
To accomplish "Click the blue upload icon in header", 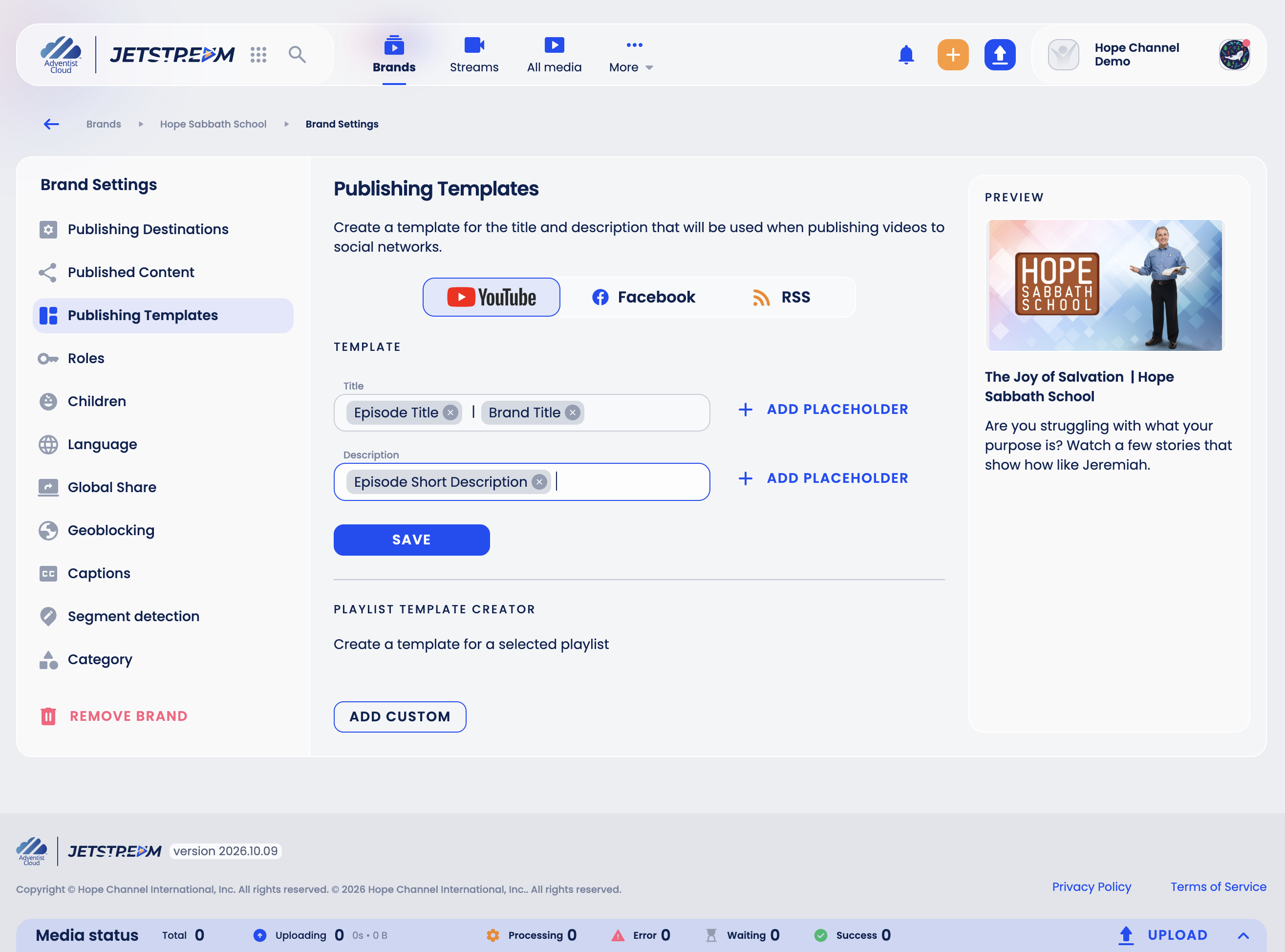I will click(1000, 55).
